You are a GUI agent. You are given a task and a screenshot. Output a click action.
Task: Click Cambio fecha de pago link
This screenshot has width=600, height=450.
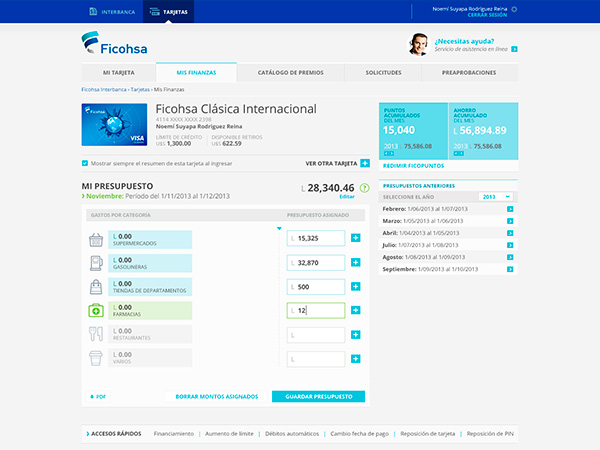(x=360, y=434)
